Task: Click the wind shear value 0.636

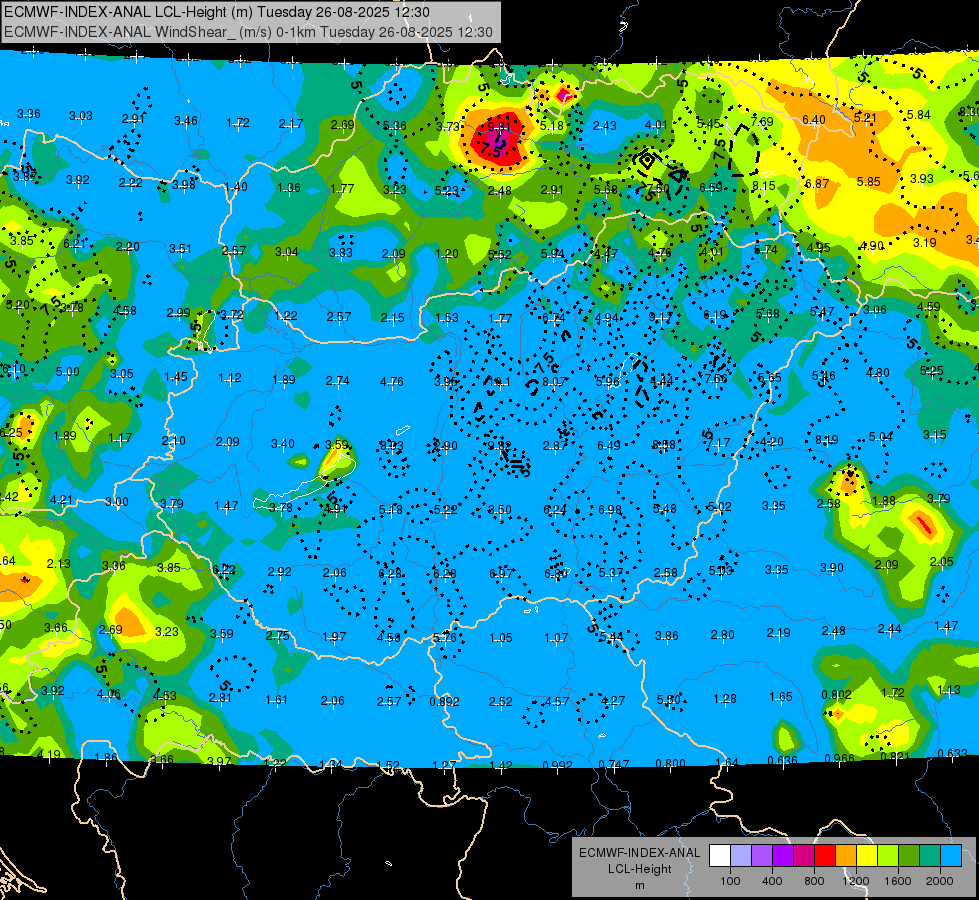Action: point(782,760)
